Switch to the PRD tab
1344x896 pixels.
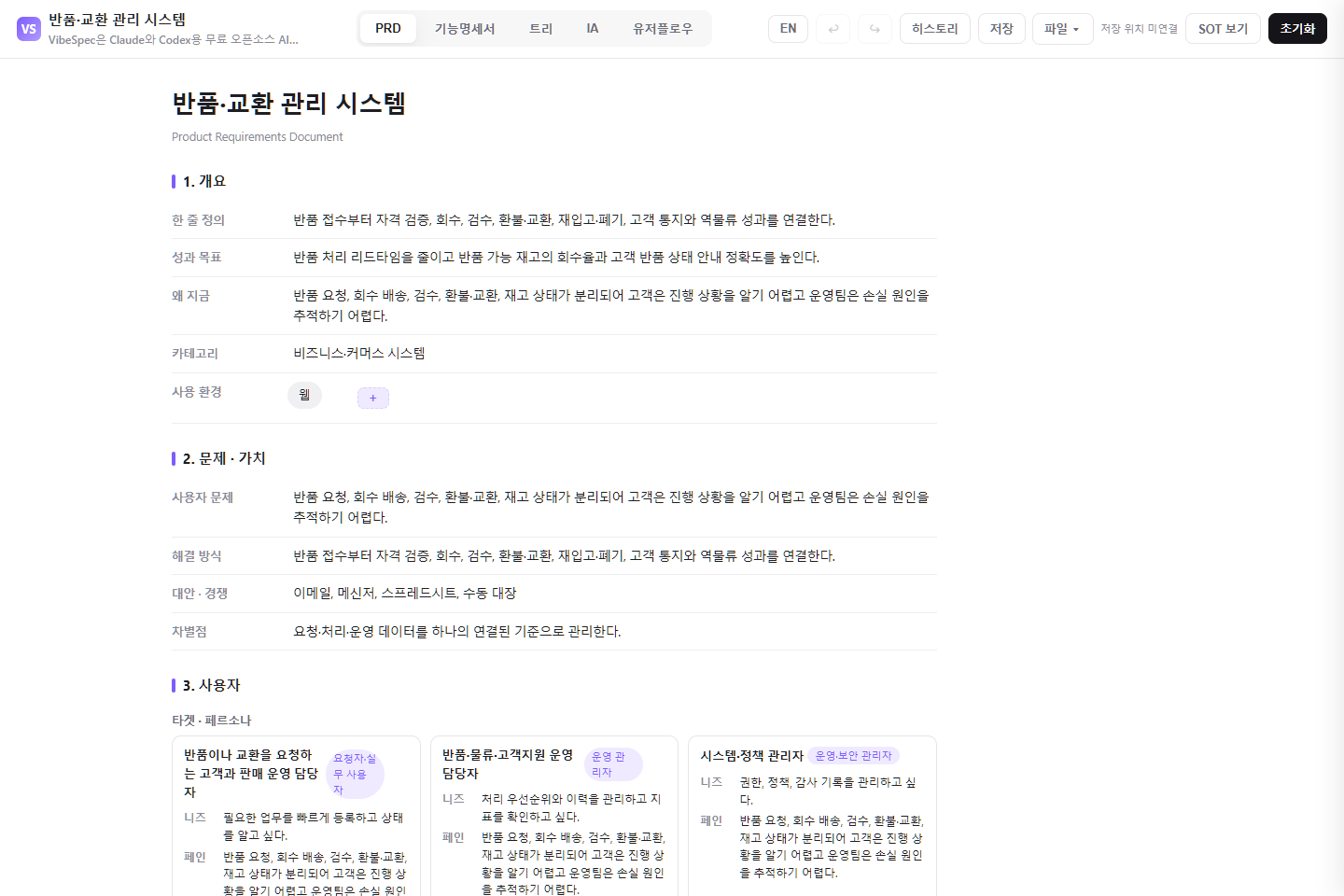pos(388,29)
